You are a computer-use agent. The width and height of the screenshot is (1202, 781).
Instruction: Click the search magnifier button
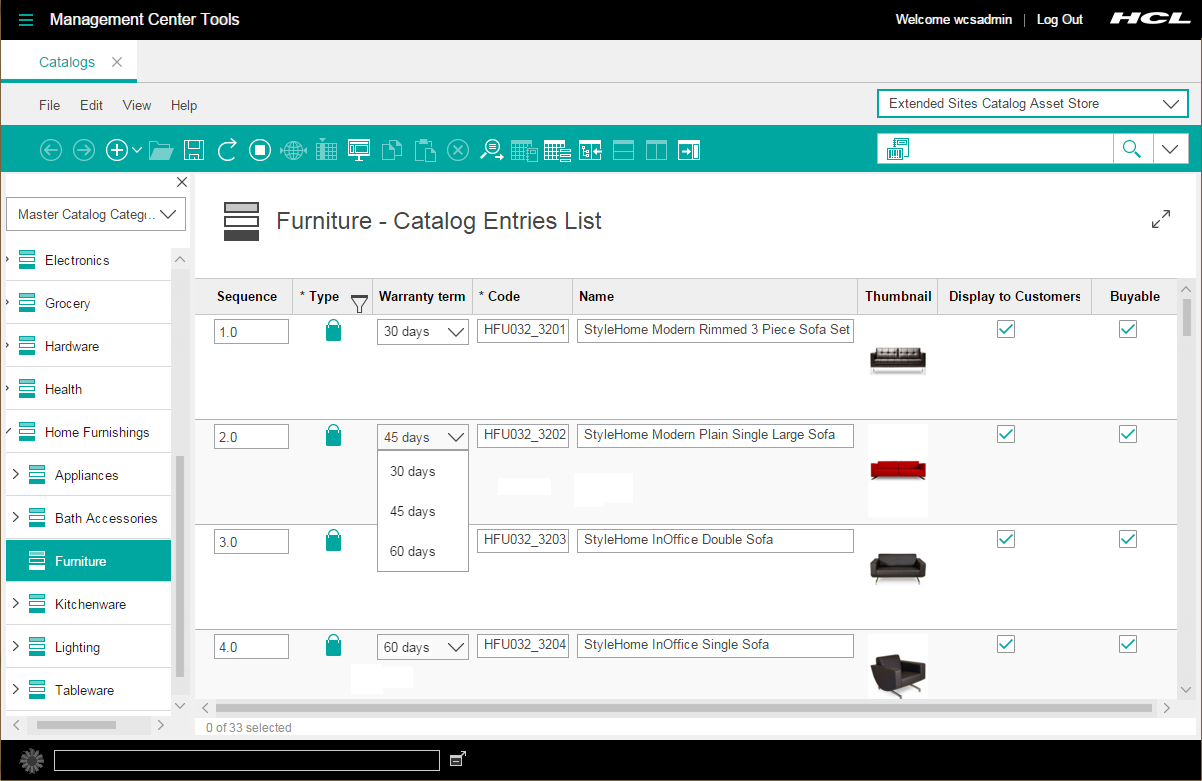[x=1131, y=149]
